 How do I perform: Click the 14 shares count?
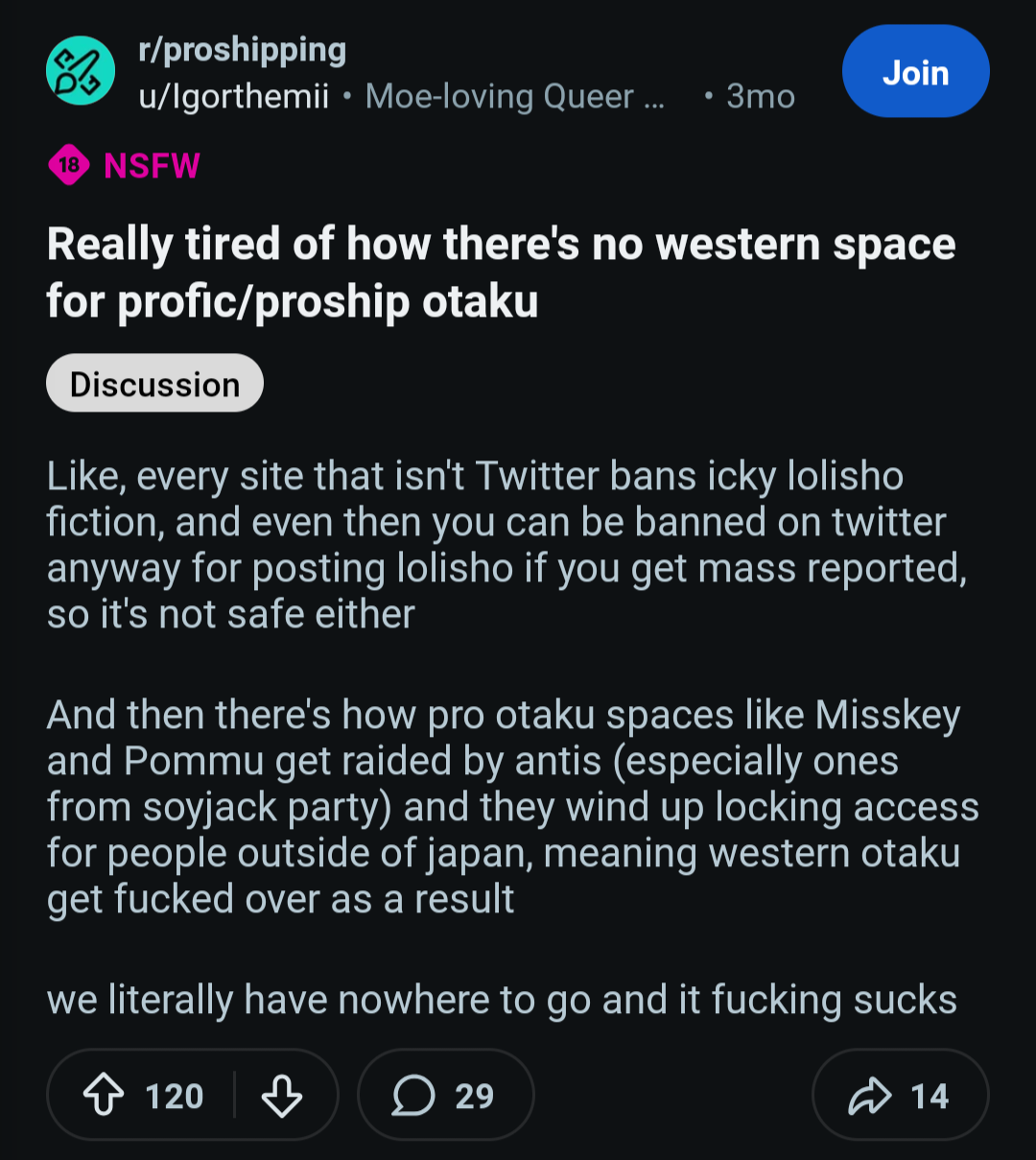click(x=930, y=1096)
